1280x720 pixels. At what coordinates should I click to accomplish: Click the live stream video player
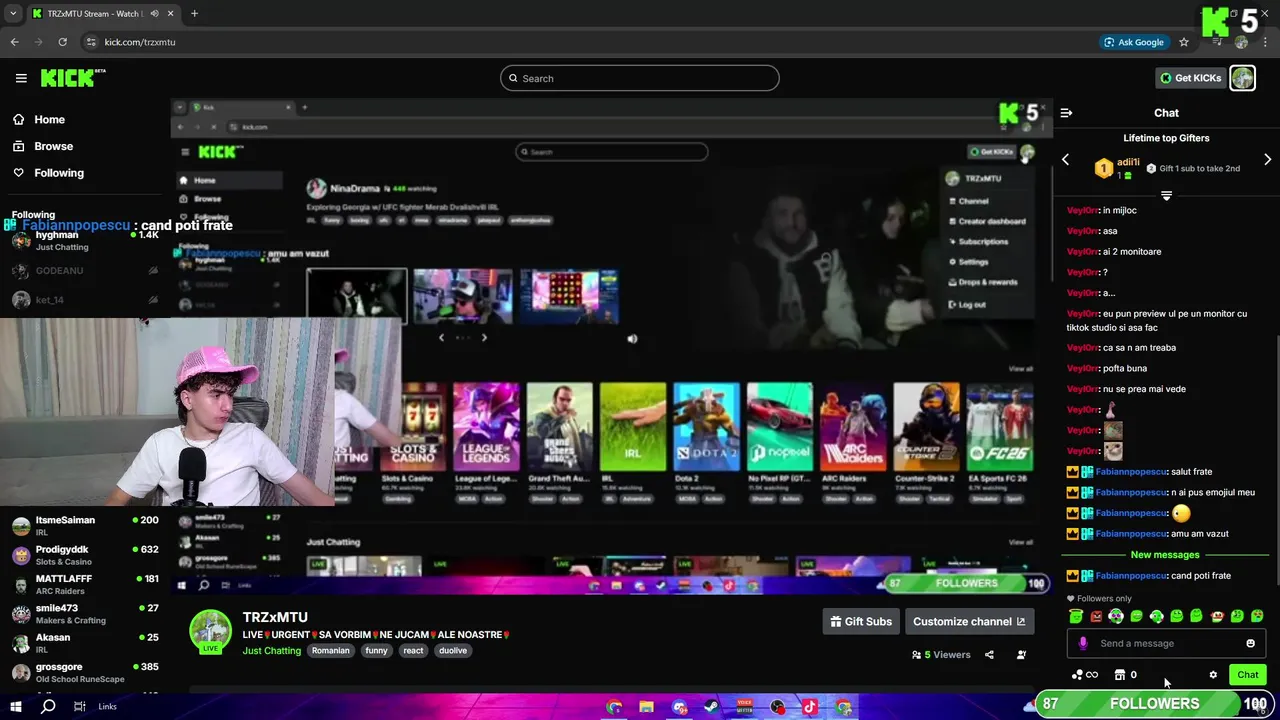[x=611, y=348]
